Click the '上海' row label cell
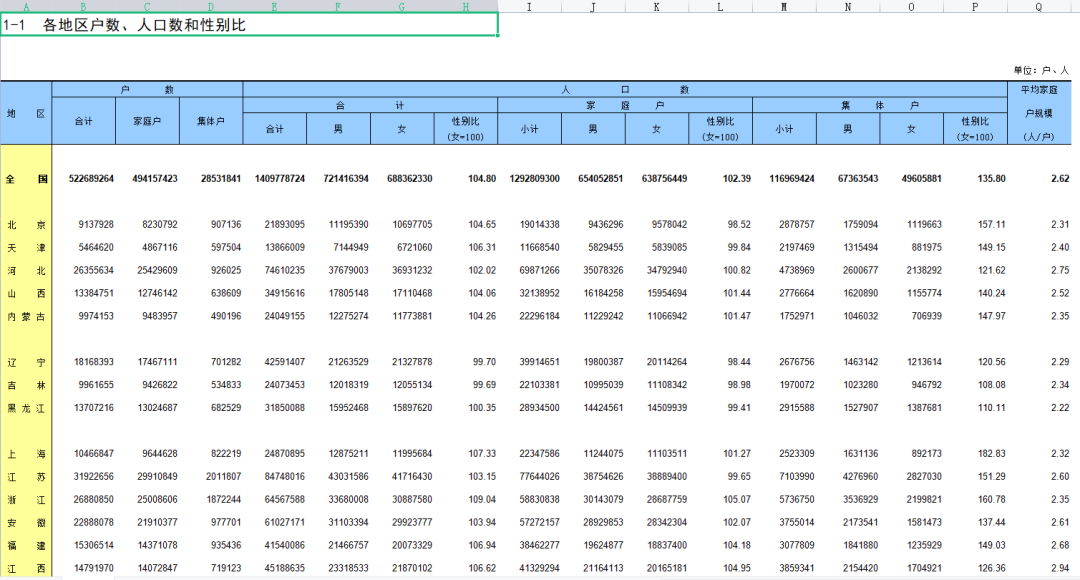This screenshot has width=1080, height=580. [26, 454]
